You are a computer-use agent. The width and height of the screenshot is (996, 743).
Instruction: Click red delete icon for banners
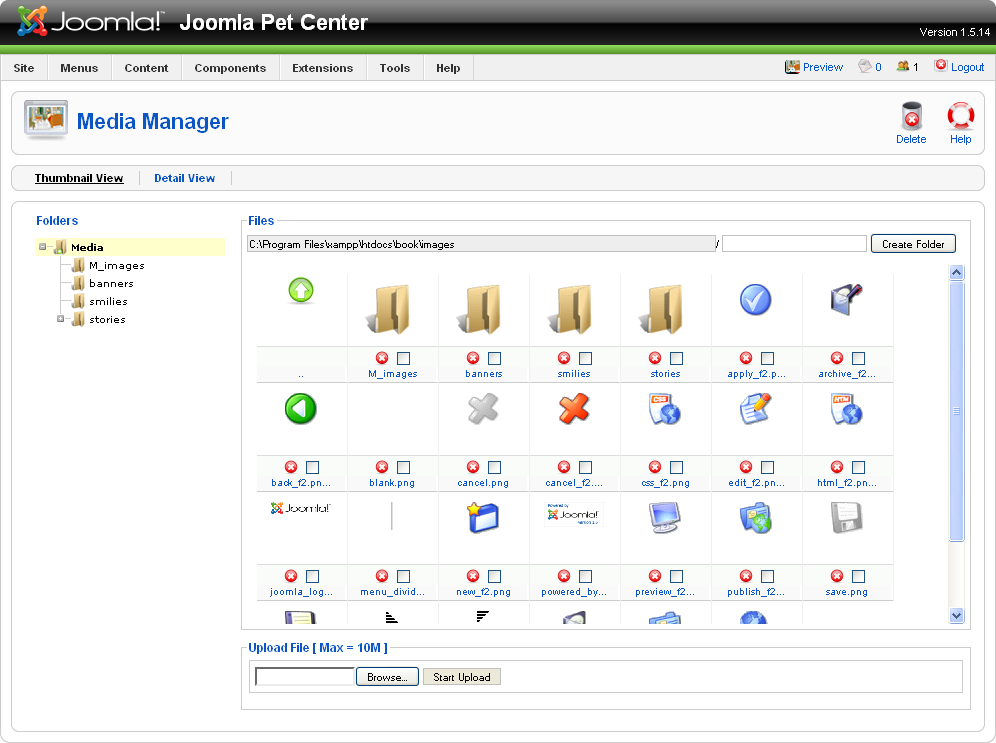[473, 358]
